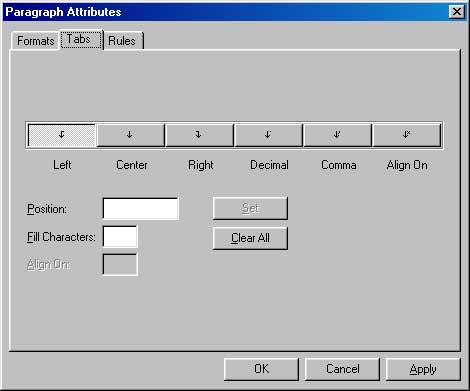Confirm with the OK button

[261, 369]
